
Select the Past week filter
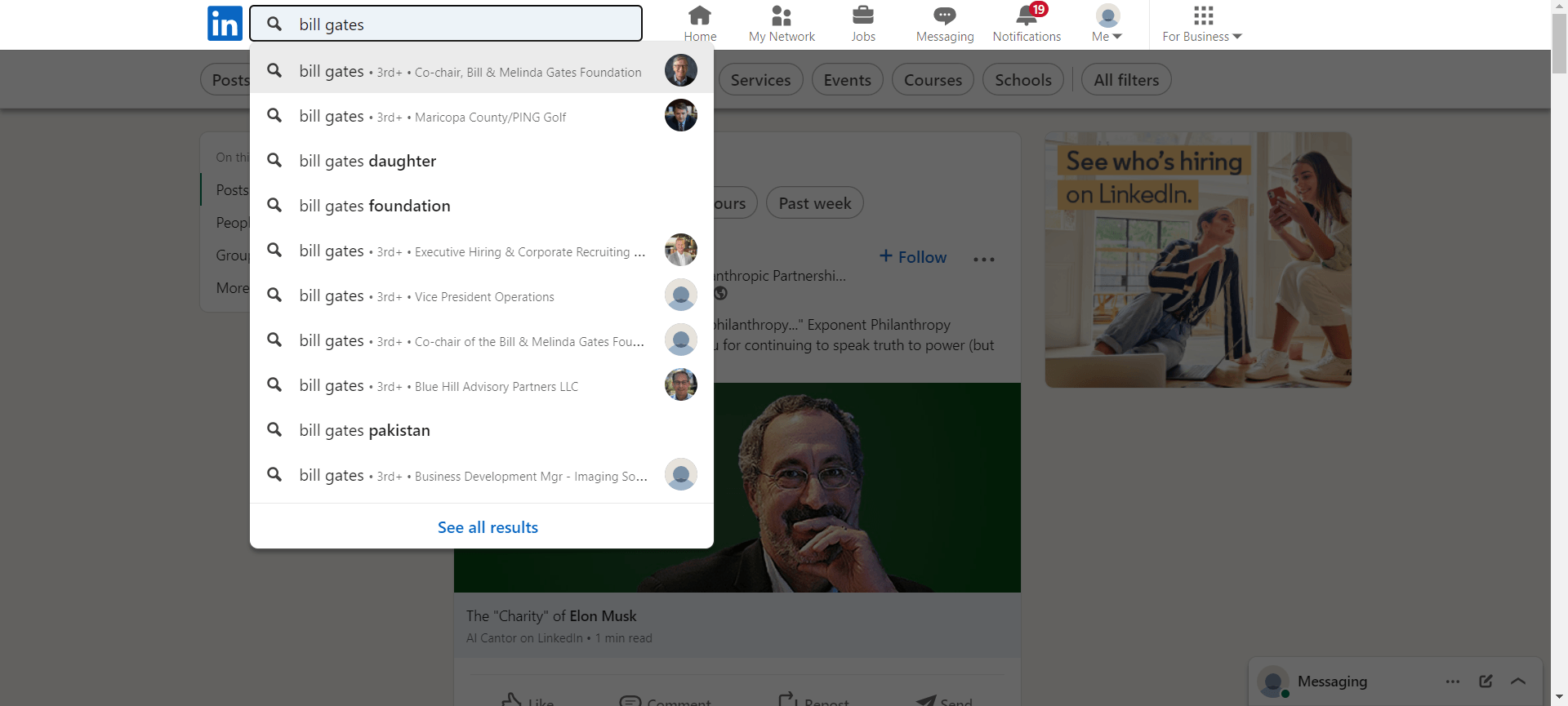pos(814,203)
